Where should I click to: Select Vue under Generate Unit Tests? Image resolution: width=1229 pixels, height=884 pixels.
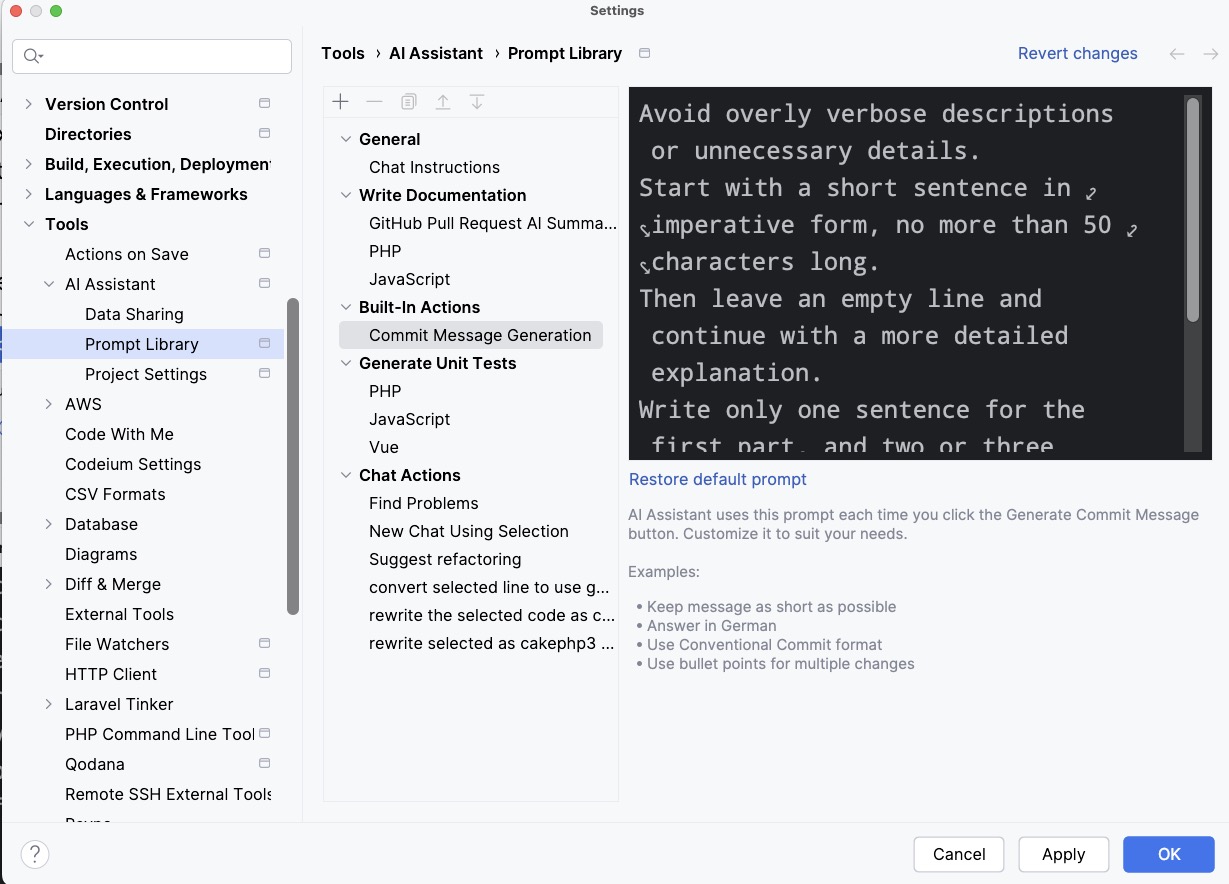point(384,447)
